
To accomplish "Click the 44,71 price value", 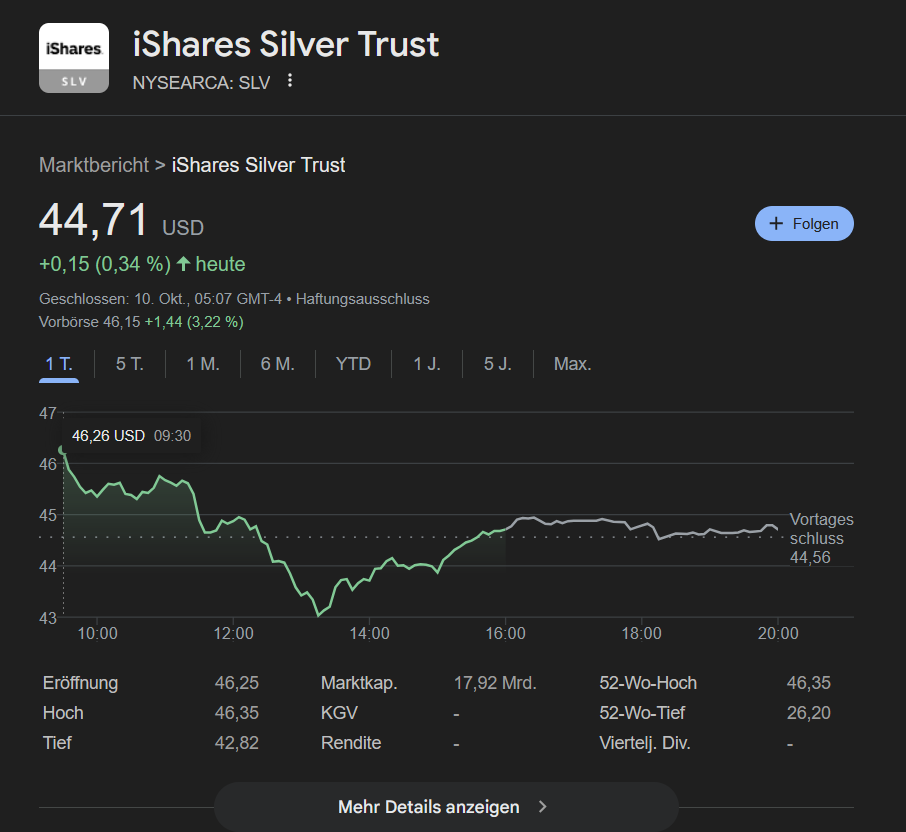I will pyautogui.click(x=94, y=220).
